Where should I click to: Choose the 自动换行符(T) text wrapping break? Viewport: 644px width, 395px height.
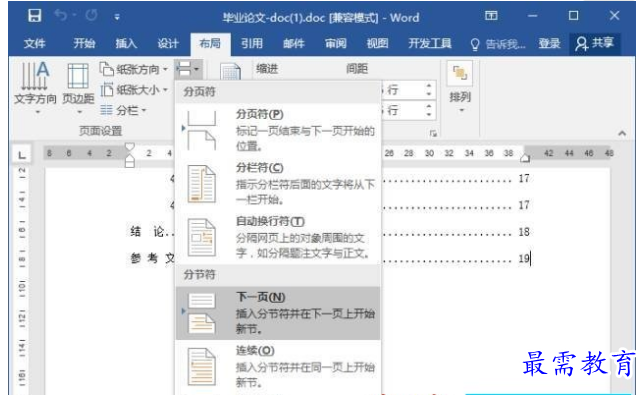pyautogui.click(x=278, y=237)
